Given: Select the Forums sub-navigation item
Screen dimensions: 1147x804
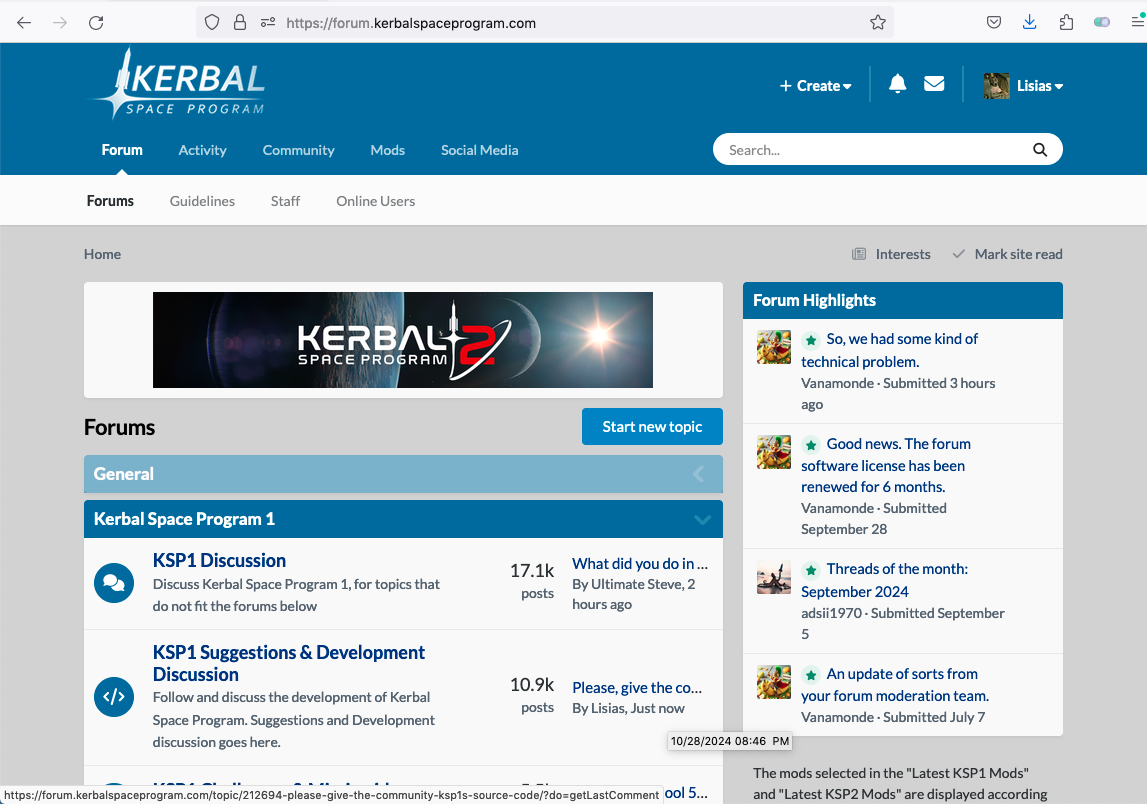Looking at the screenshot, I should pos(110,201).
